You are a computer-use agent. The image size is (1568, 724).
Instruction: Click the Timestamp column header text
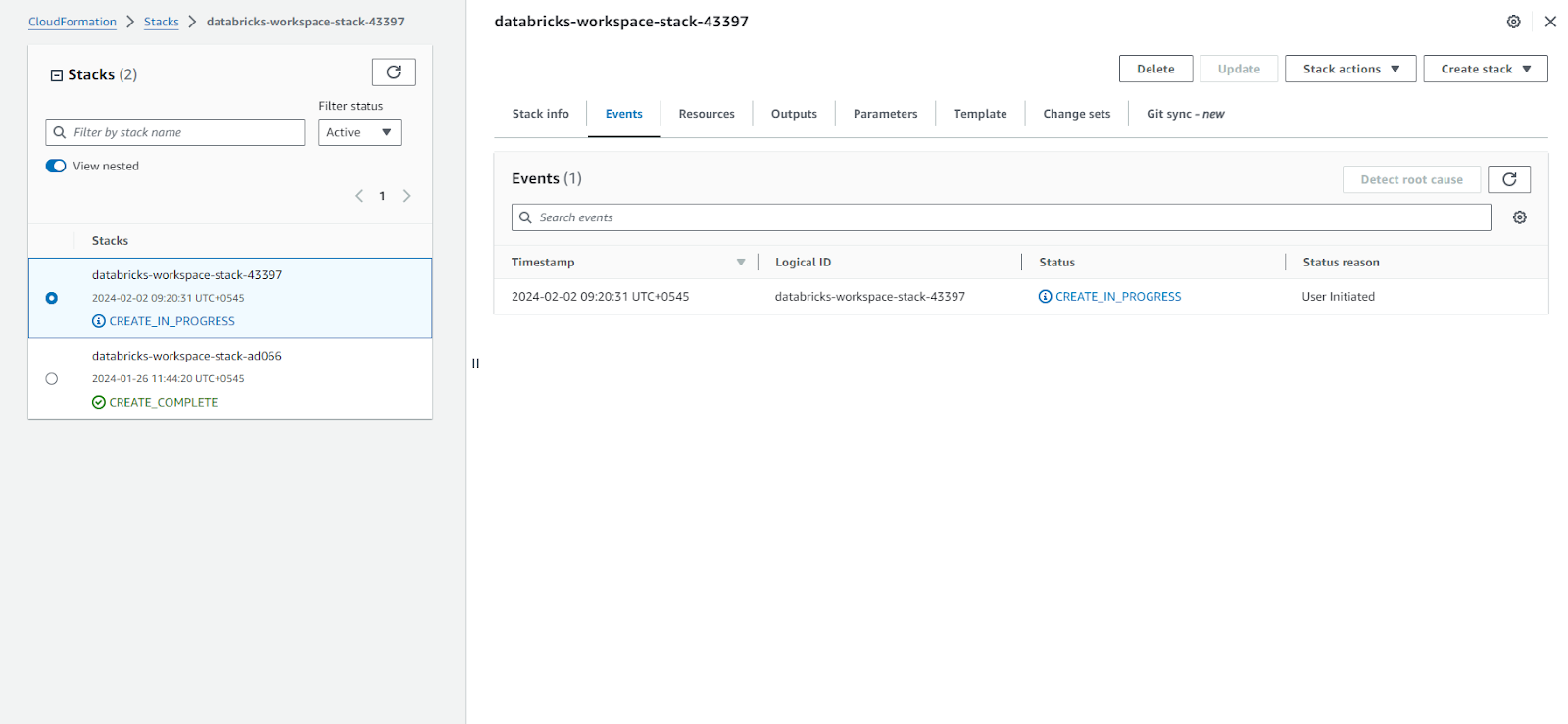(543, 263)
